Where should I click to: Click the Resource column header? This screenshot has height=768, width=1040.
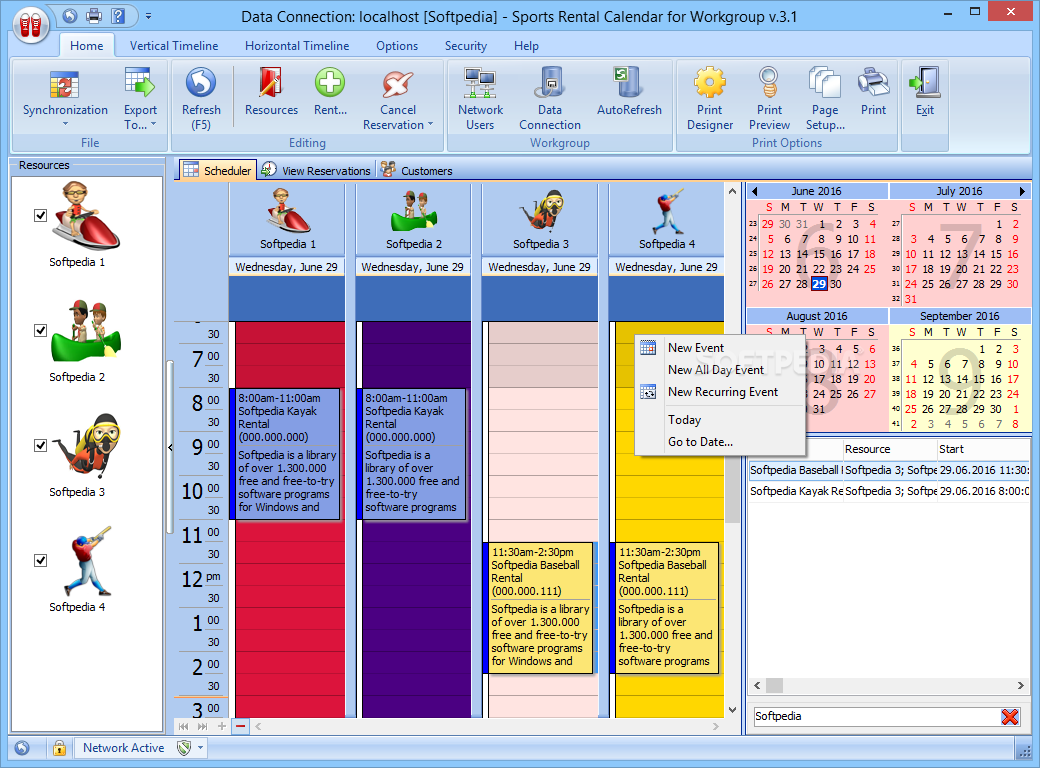tap(889, 449)
